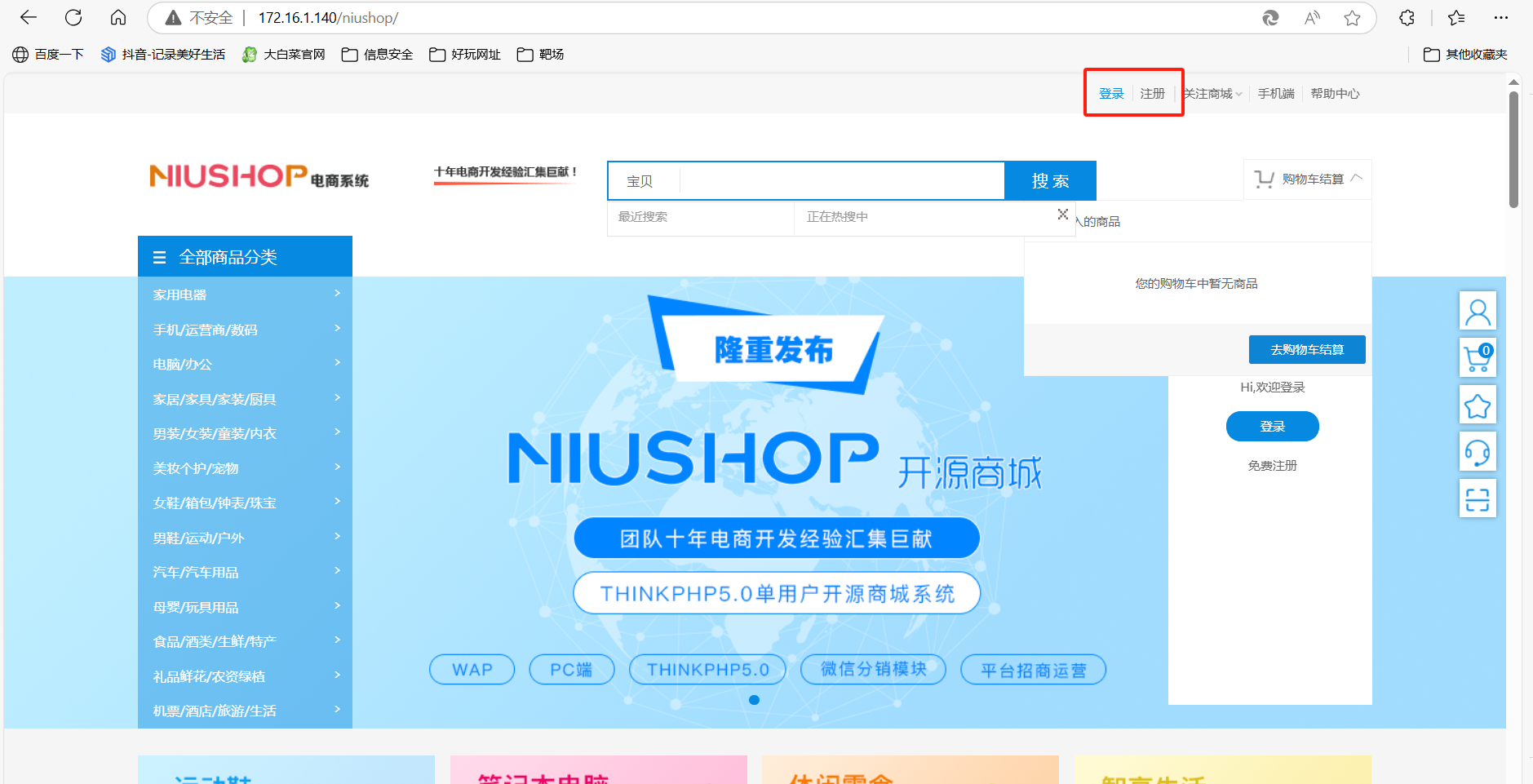Screen dimensions: 1533x784
Task: Open the QR code scan icon
Action: click(1478, 498)
